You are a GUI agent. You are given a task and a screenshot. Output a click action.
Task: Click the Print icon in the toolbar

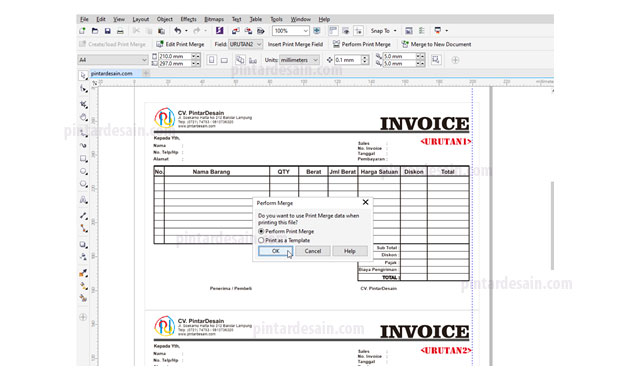(x=120, y=31)
